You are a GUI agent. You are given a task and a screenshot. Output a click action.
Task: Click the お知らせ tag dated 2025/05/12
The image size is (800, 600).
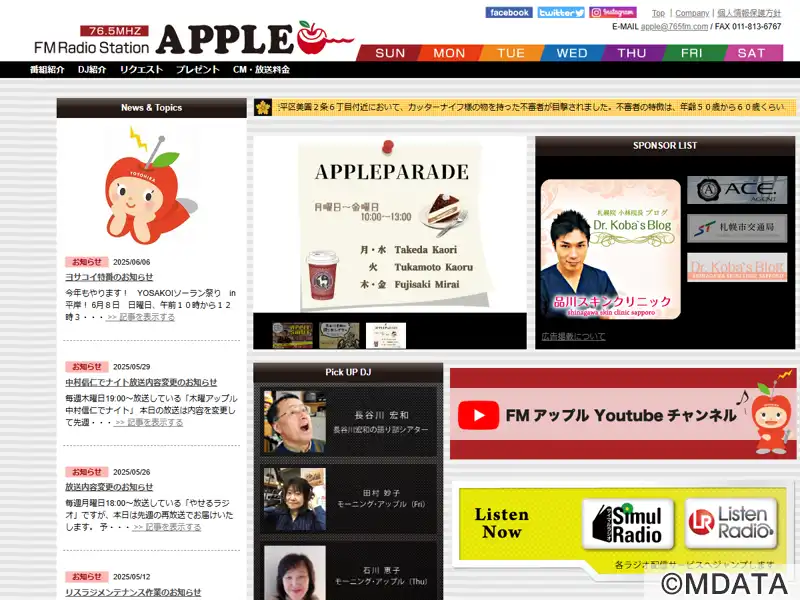tap(87, 577)
